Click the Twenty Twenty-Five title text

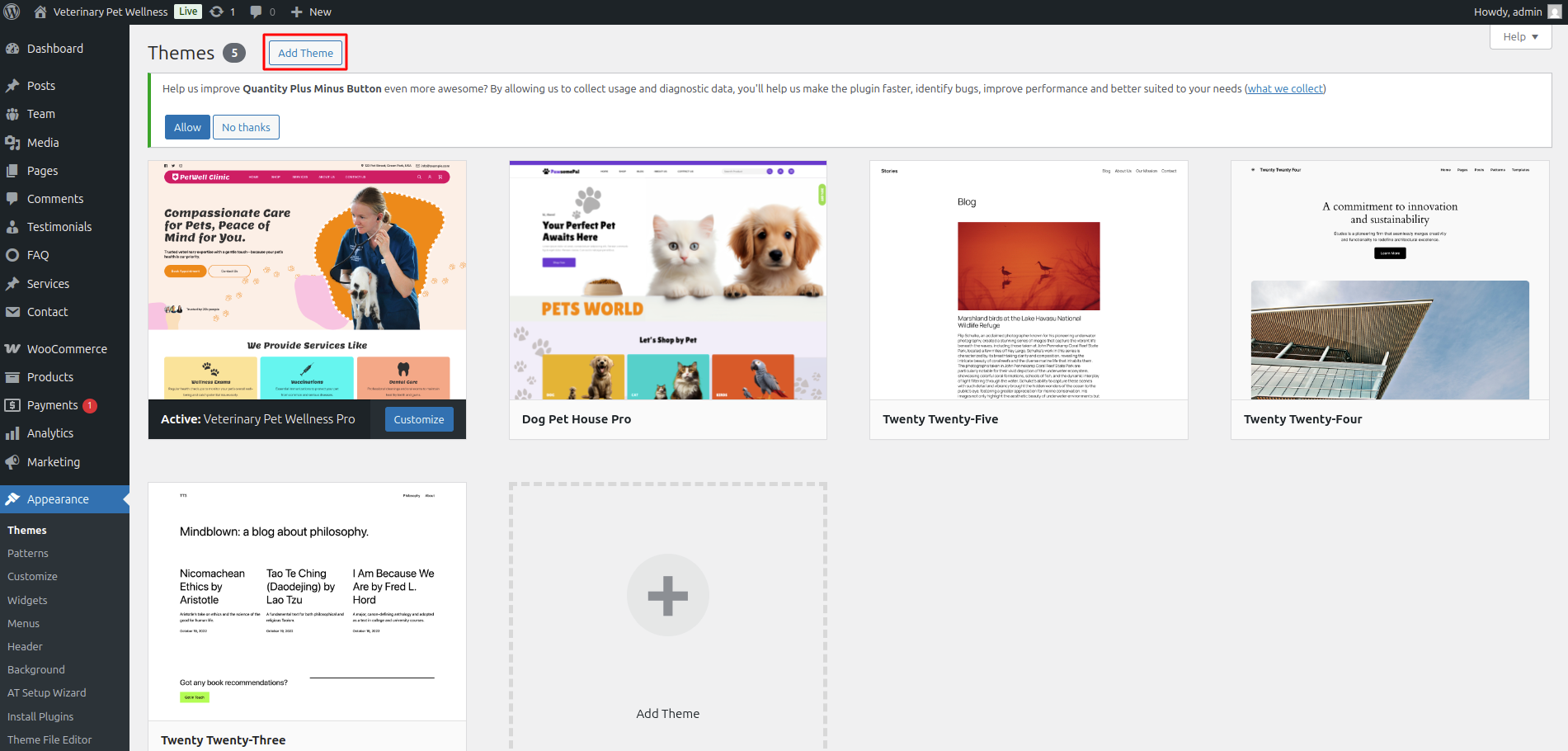(940, 419)
